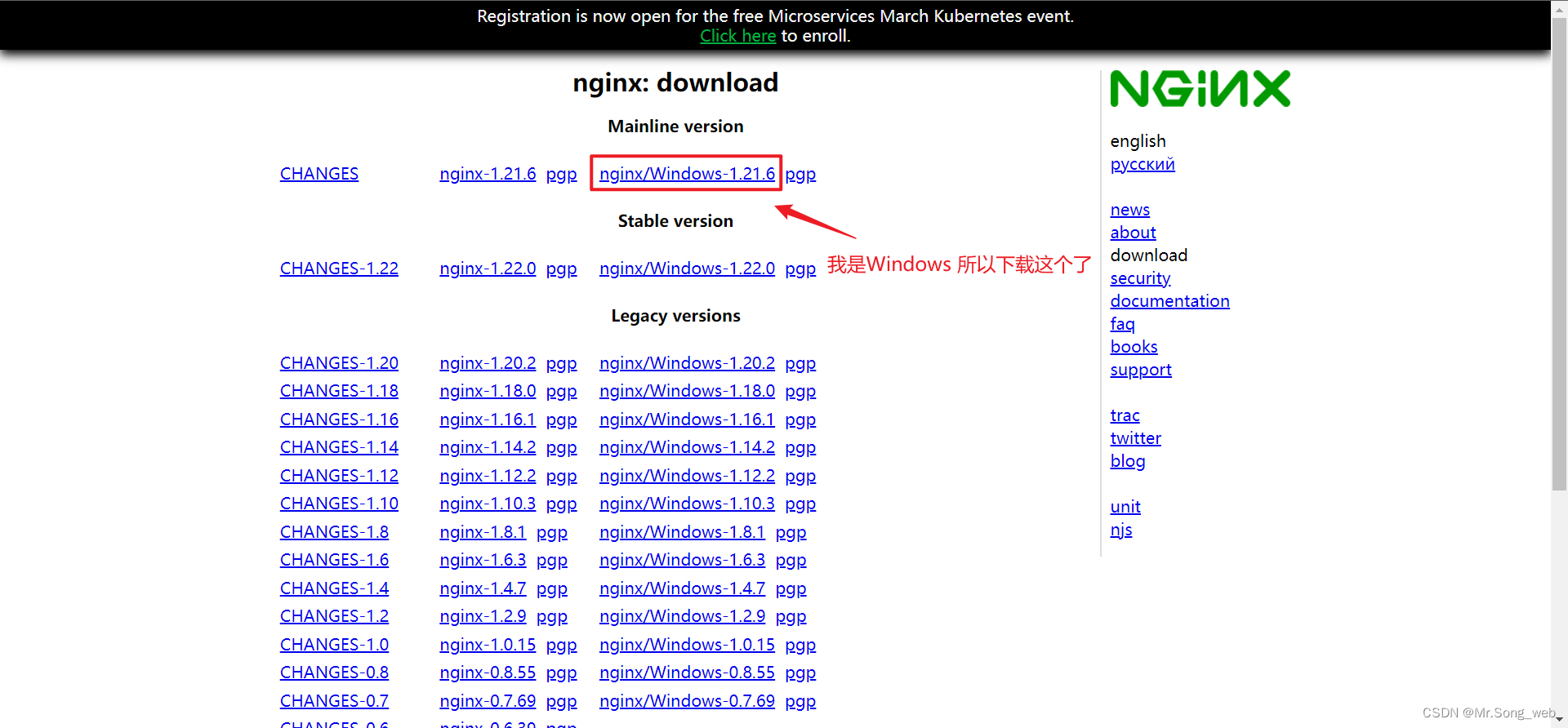Open the mainline CHANGES link

[319, 174]
